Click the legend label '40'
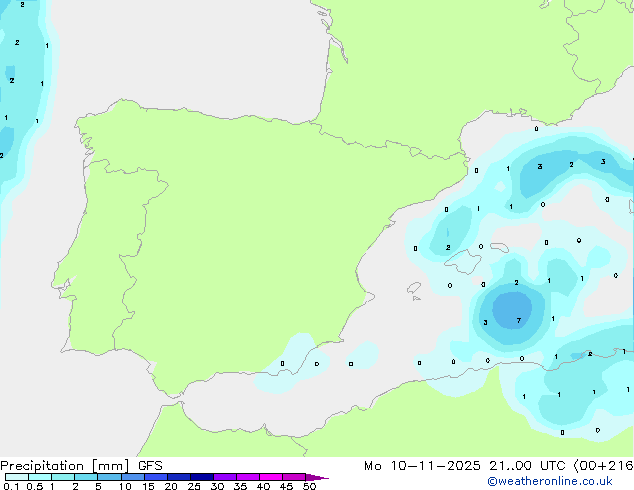 pyautogui.click(x=263, y=486)
